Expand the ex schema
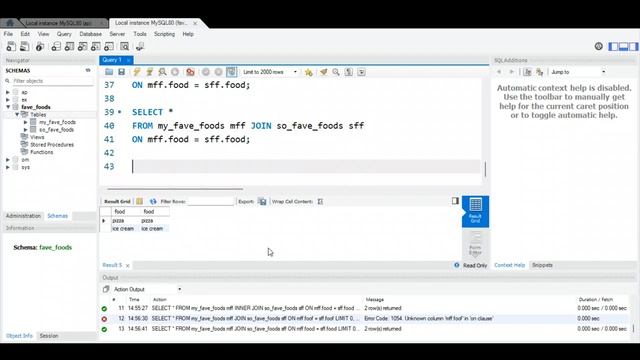Screen dimensions: 640x360 8,100
